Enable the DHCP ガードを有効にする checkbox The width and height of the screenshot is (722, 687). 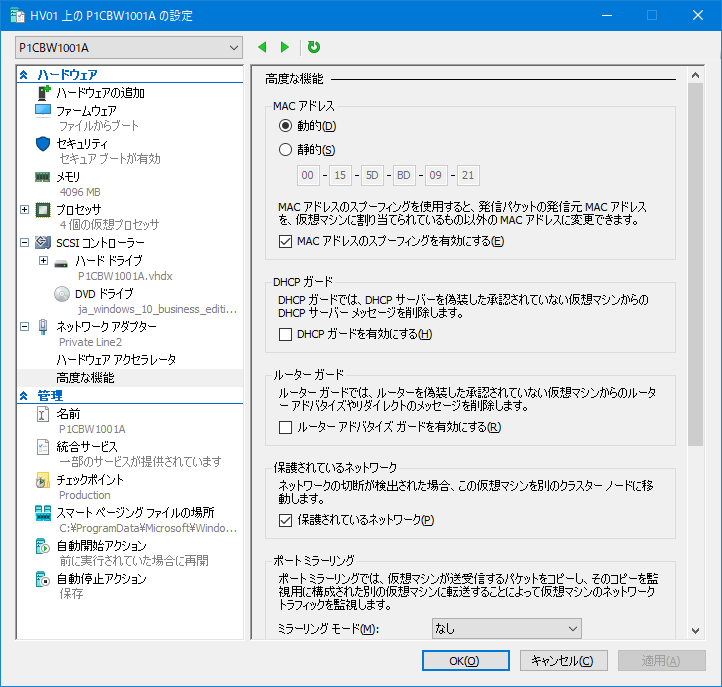(x=285, y=334)
